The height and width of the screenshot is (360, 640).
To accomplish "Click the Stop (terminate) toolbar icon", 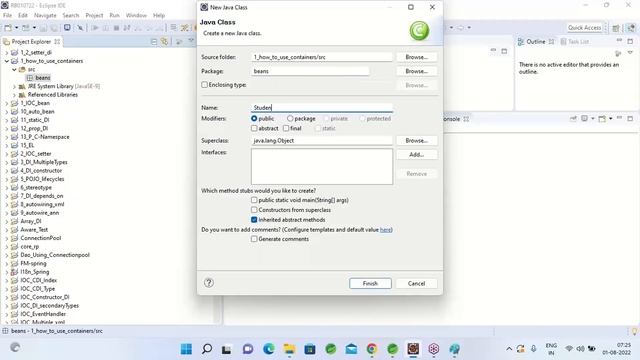I will pos(116,28).
